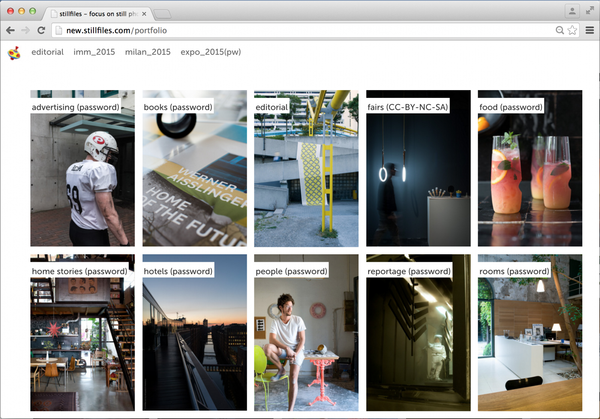Click the browser forward arrow
This screenshot has height=419, width=600.
pos(25,30)
